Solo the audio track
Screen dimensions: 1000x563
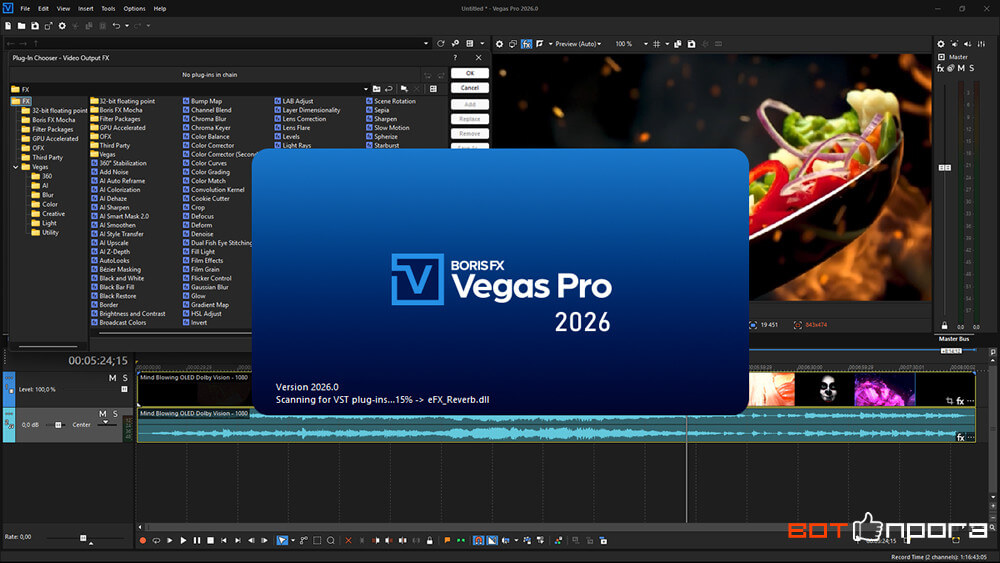pos(115,414)
